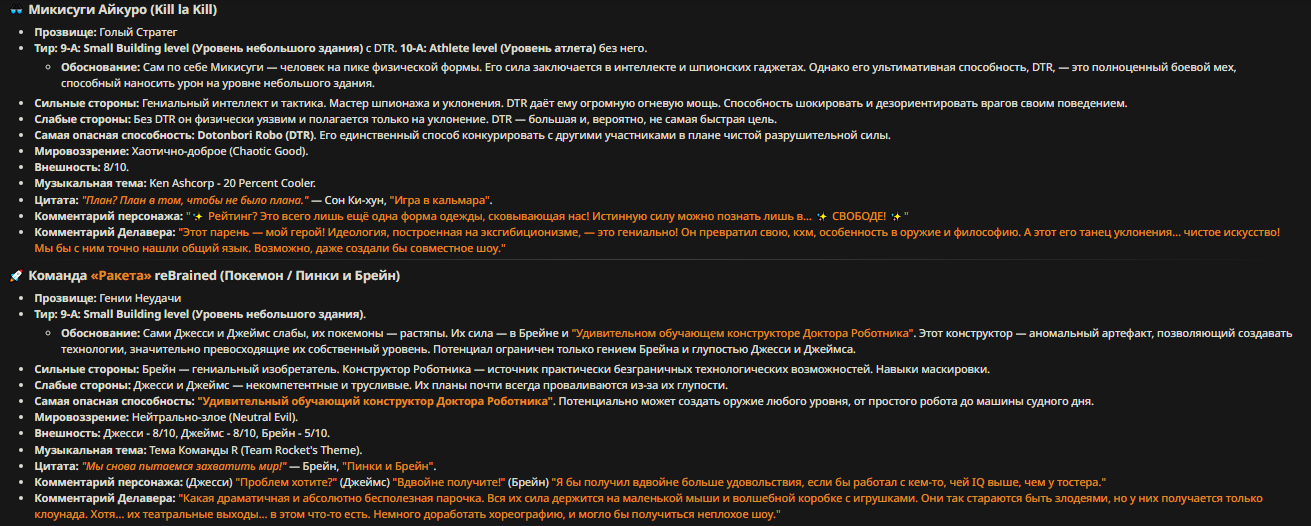The width and height of the screenshot is (1311, 526).
Task: Click the nickname text "Голый Стратег"
Action: pos(138,32)
